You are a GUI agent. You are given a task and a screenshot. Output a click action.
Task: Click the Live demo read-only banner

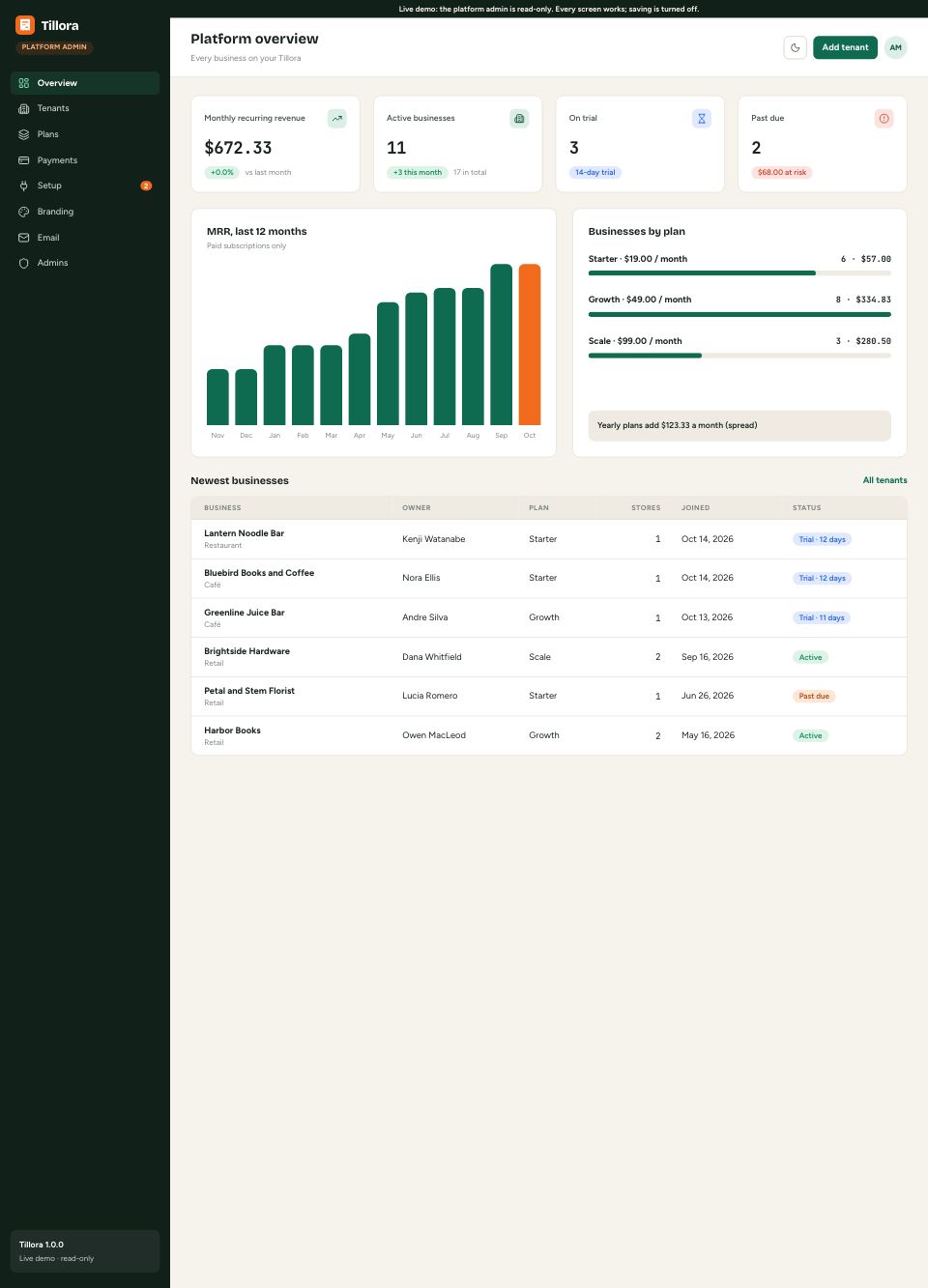[x=549, y=9]
